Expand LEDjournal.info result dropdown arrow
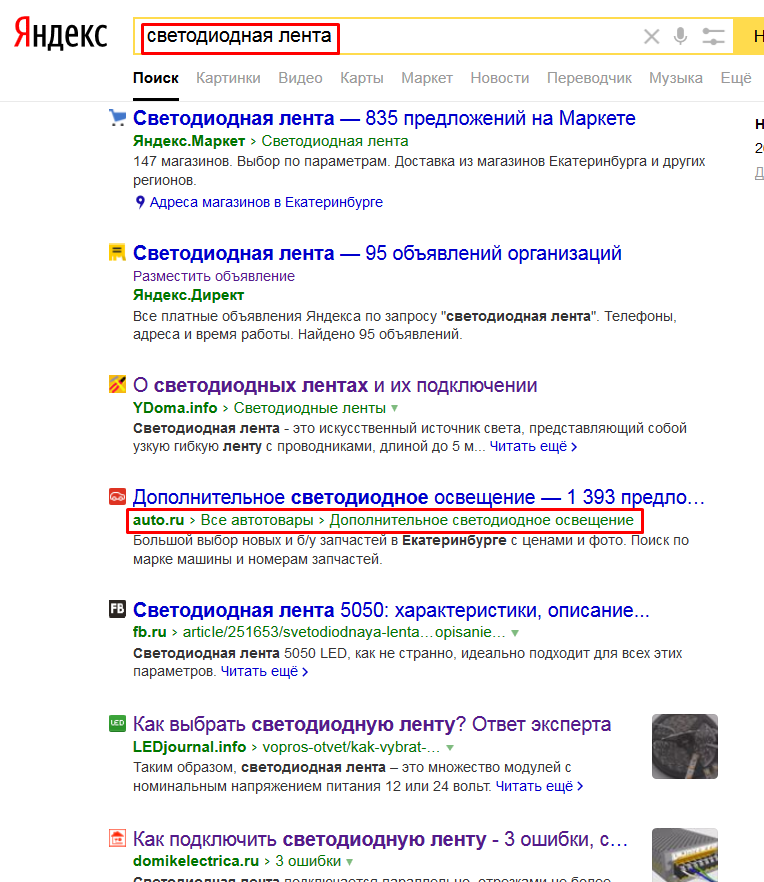This screenshot has width=764, height=882. pyautogui.click(x=450, y=748)
